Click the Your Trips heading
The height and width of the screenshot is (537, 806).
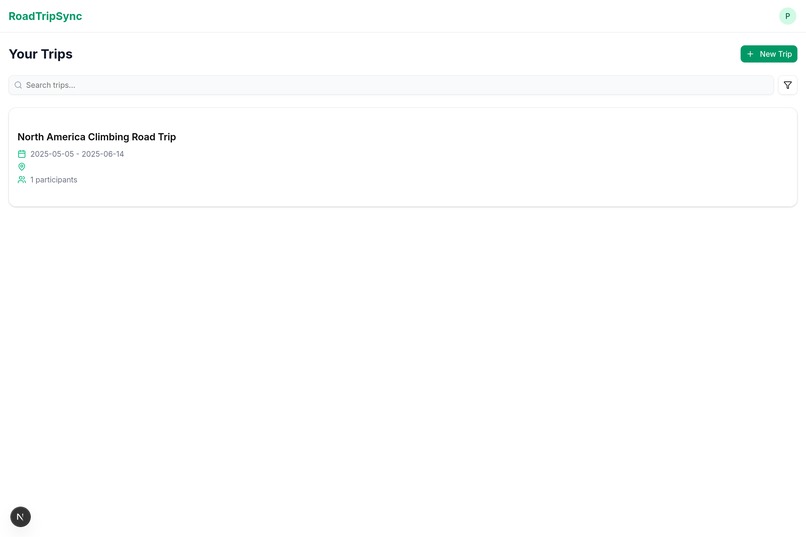click(41, 54)
